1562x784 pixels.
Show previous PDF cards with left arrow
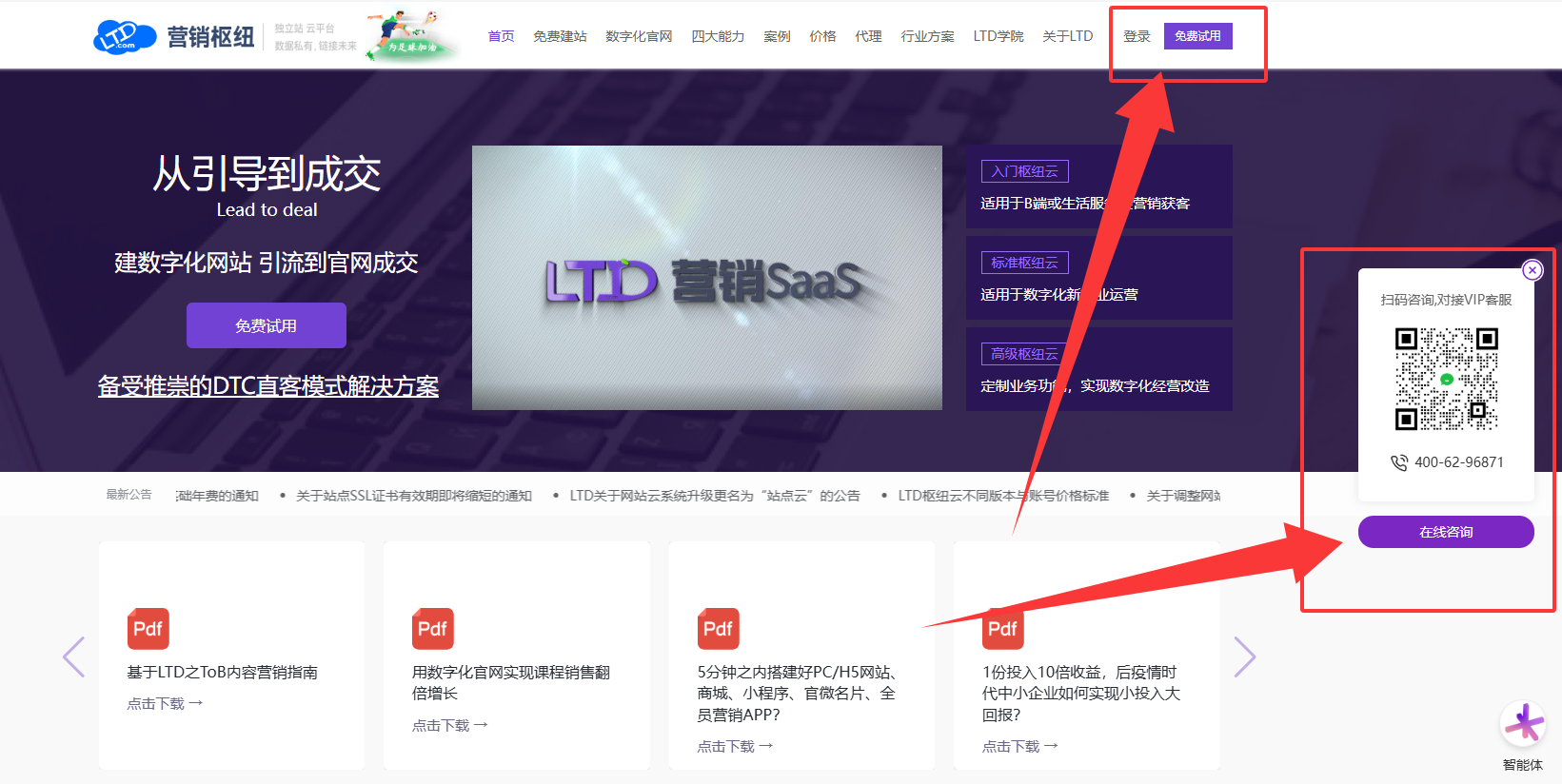(73, 657)
